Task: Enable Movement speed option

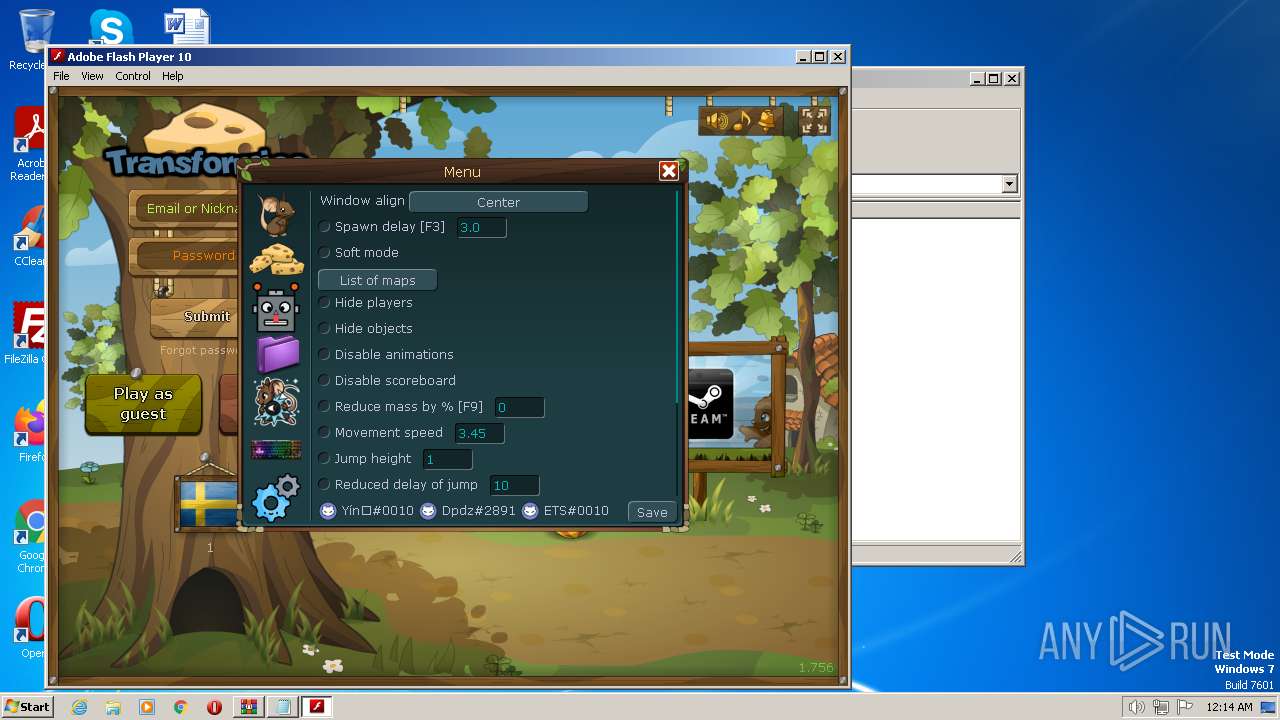Action: click(325, 433)
